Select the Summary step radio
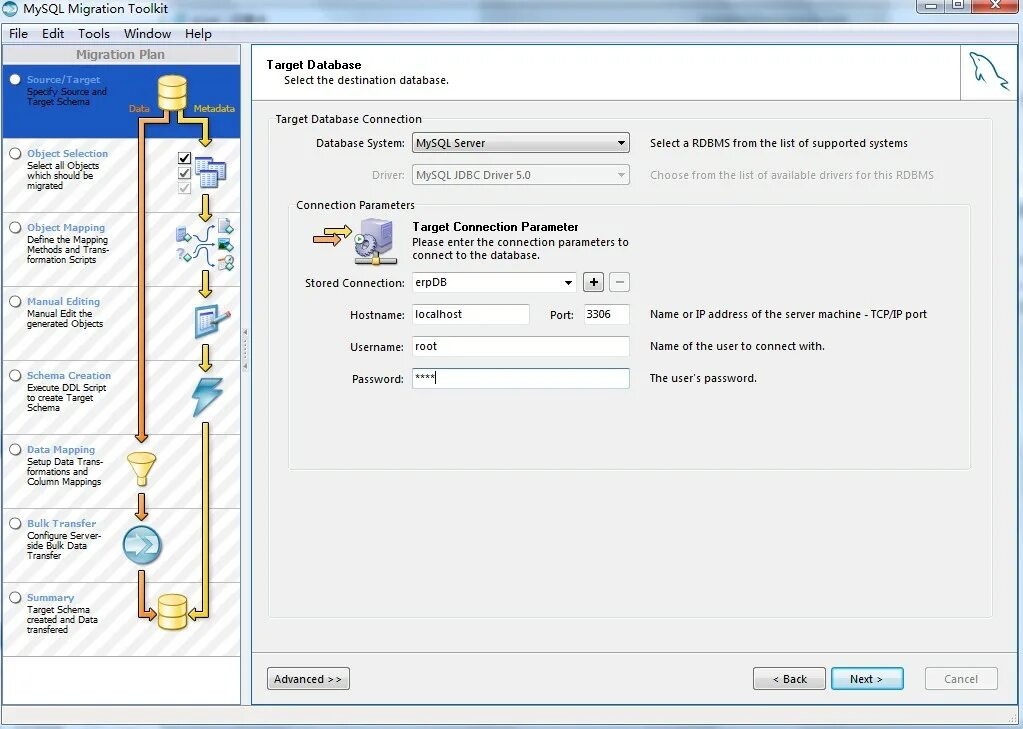Viewport: 1023px width, 729px height. tap(15, 597)
